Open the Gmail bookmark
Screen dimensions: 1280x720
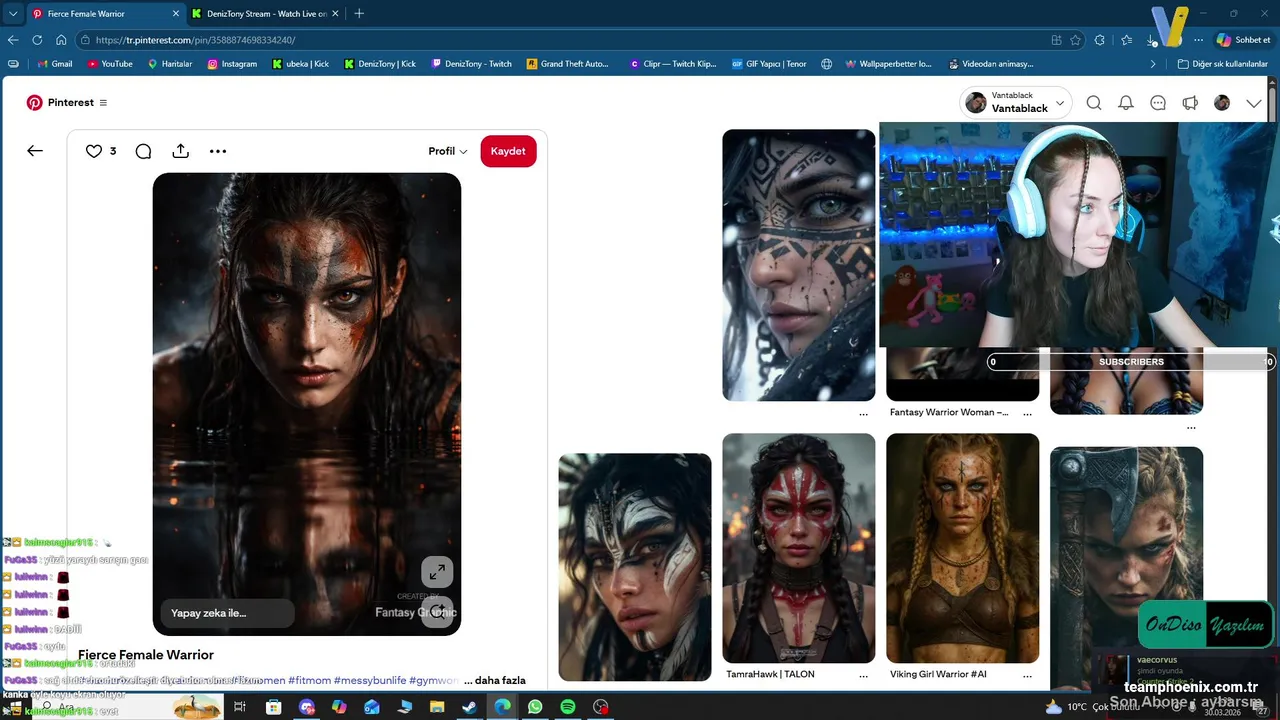[54, 64]
